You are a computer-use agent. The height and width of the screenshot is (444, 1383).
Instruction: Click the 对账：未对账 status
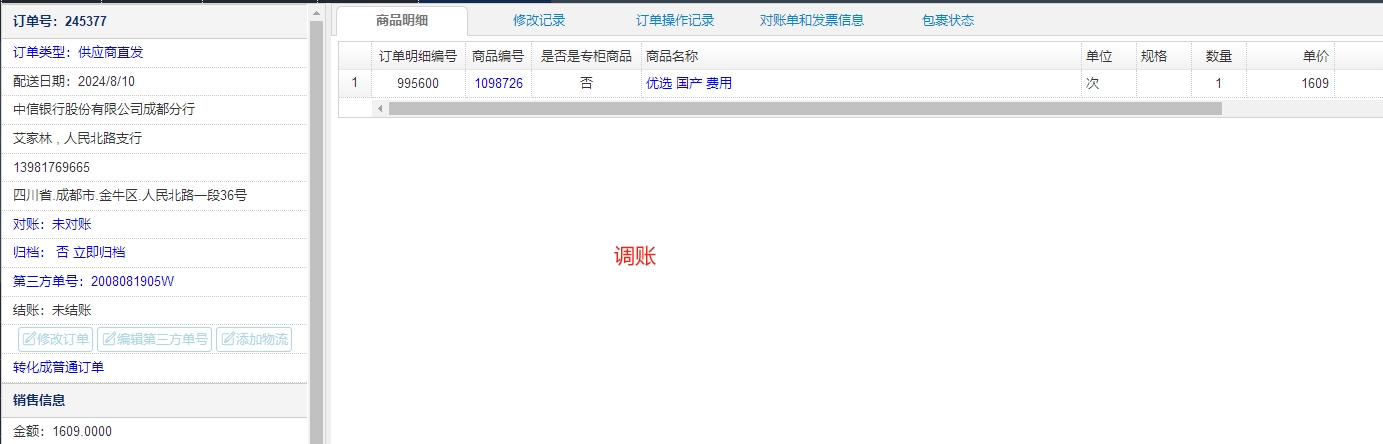click(x=52, y=224)
